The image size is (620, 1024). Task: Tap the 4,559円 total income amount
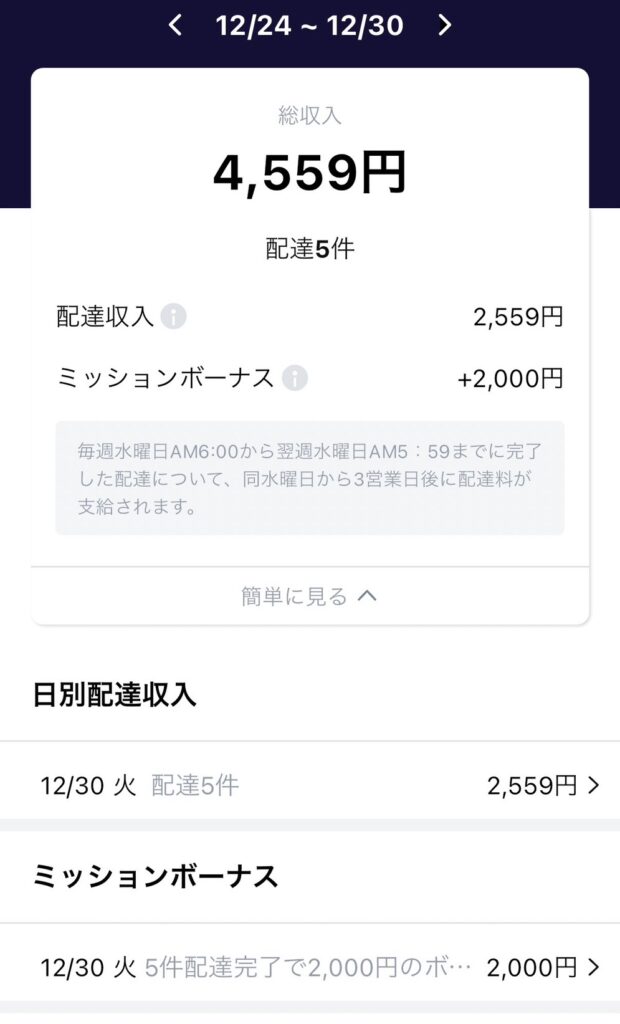pyautogui.click(x=310, y=174)
